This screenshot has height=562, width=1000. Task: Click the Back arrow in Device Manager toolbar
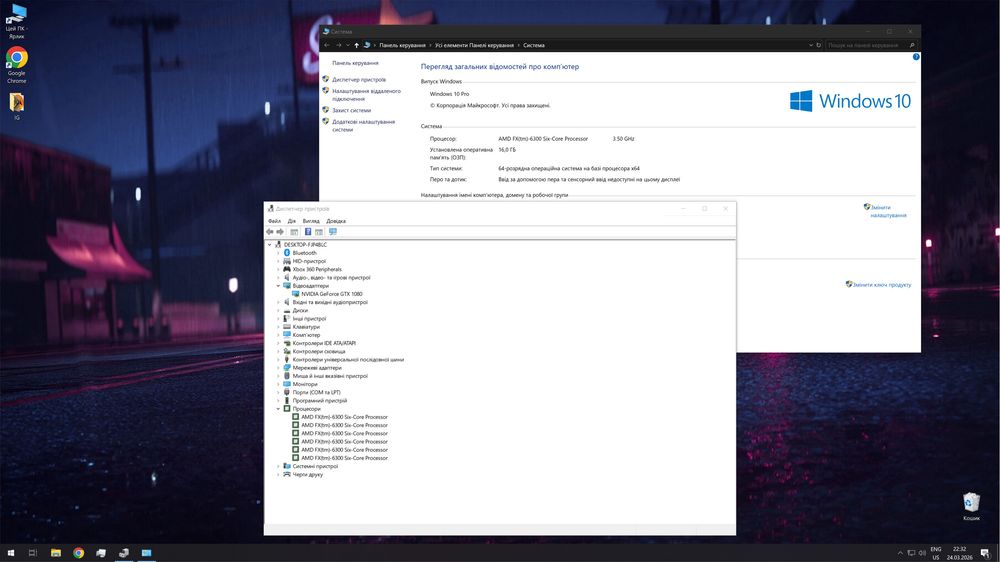pos(270,232)
